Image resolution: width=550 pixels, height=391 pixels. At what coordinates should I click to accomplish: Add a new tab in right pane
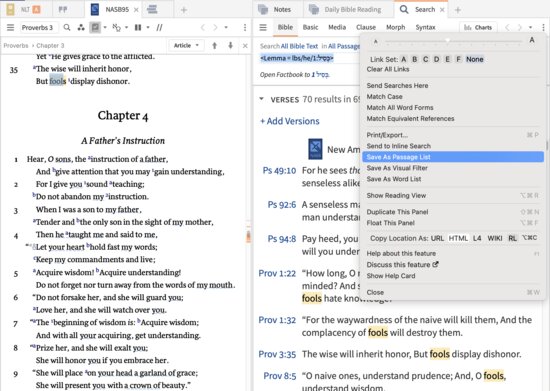tap(458, 10)
